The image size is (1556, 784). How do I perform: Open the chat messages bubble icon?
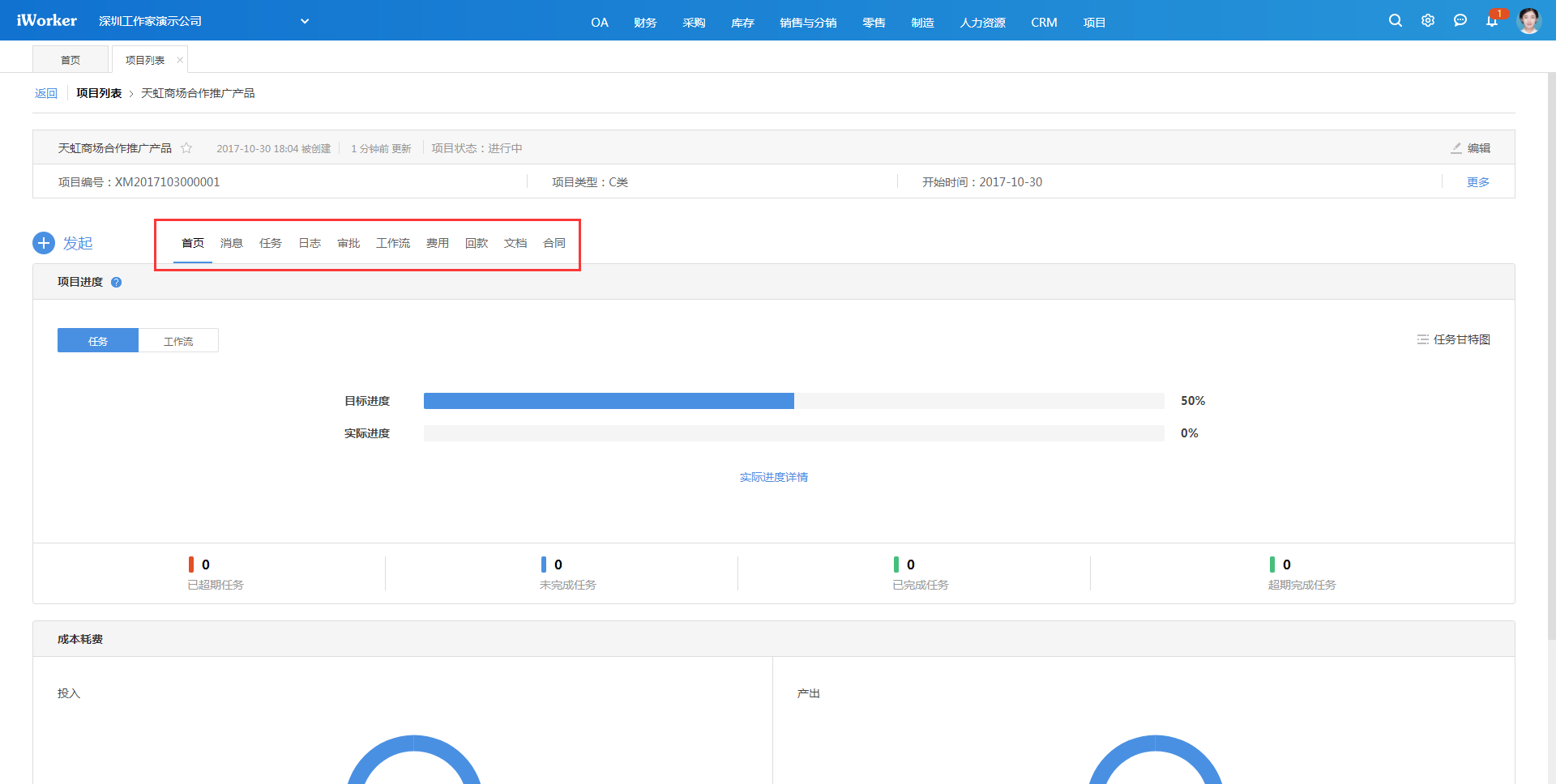pos(1460,20)
